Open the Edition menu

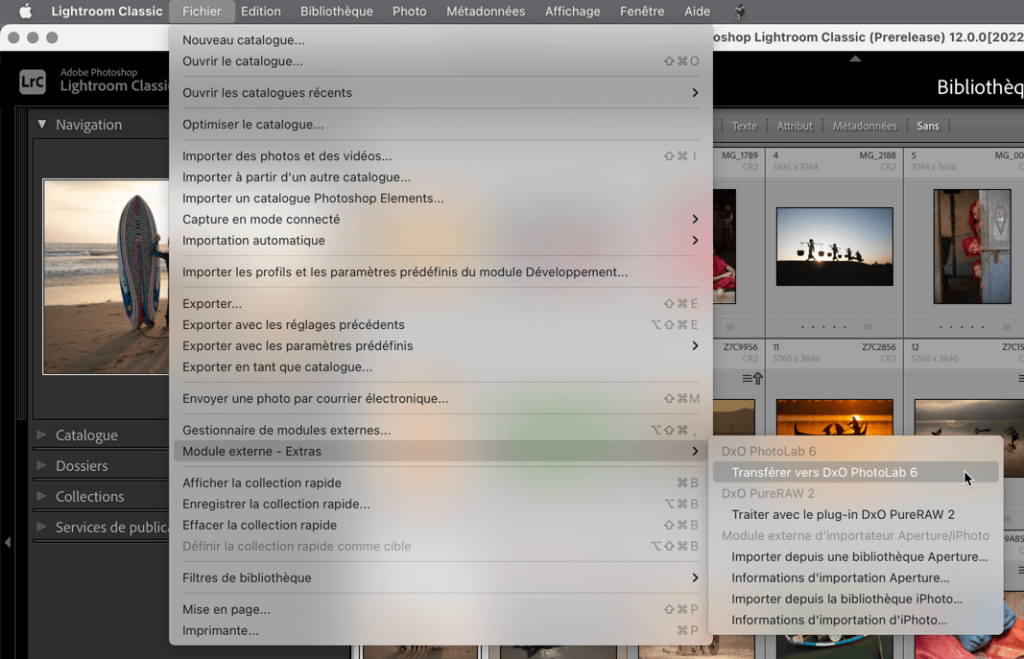tap(261, 11)
